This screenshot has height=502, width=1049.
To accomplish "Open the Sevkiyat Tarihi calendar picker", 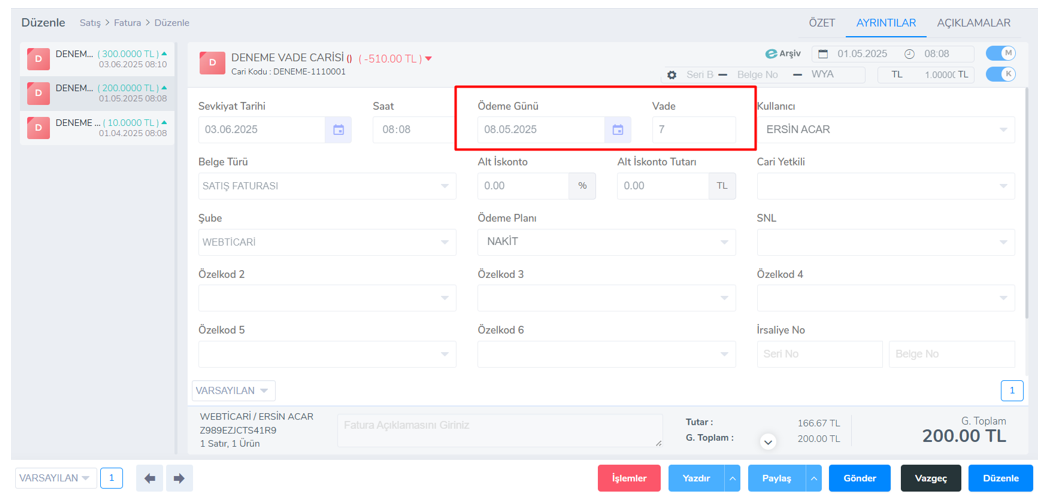I will [x=338, y=130].
